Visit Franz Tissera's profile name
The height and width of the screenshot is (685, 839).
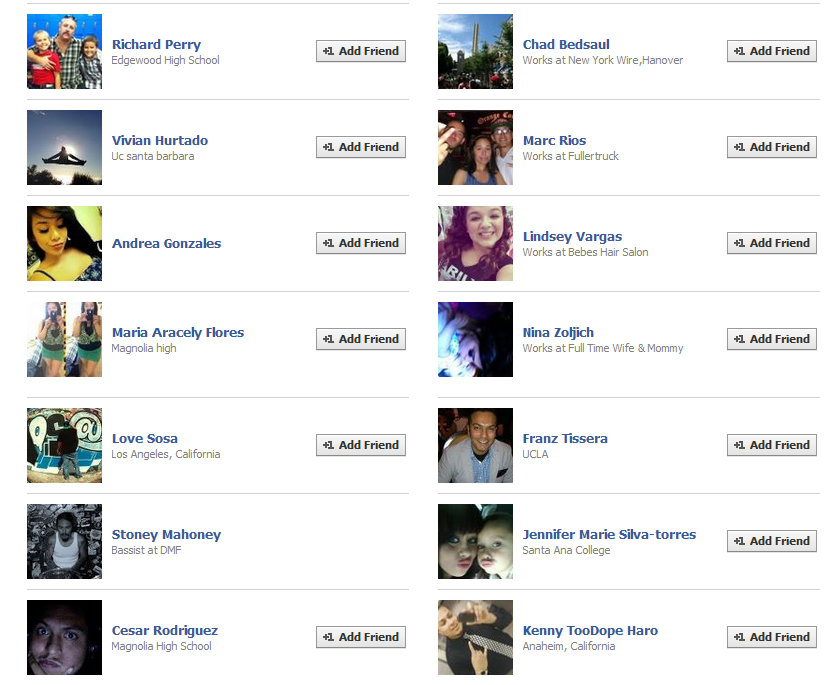(x=565, y=439)
